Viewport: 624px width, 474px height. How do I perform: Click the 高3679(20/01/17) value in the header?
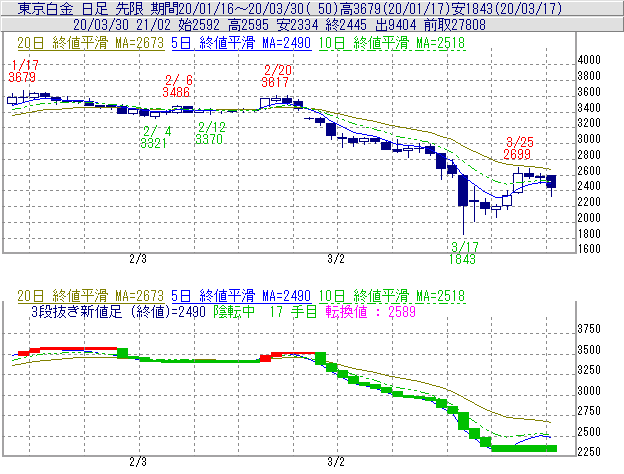coord(396,8)
